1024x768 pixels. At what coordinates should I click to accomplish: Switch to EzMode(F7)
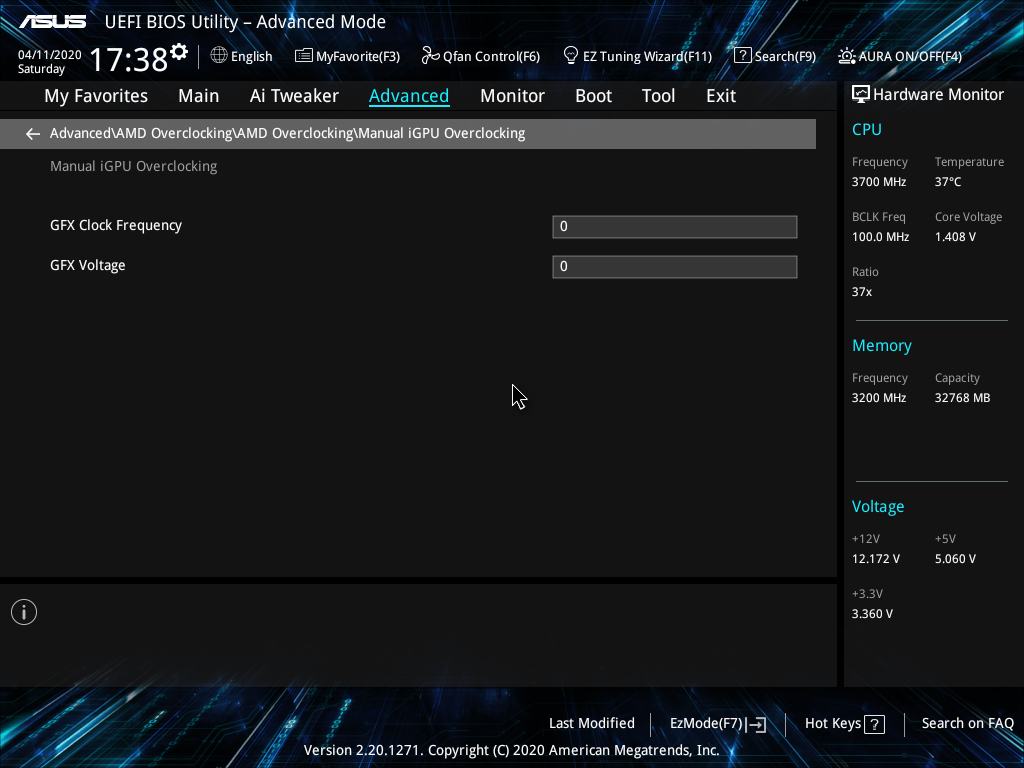coord(706,724)
